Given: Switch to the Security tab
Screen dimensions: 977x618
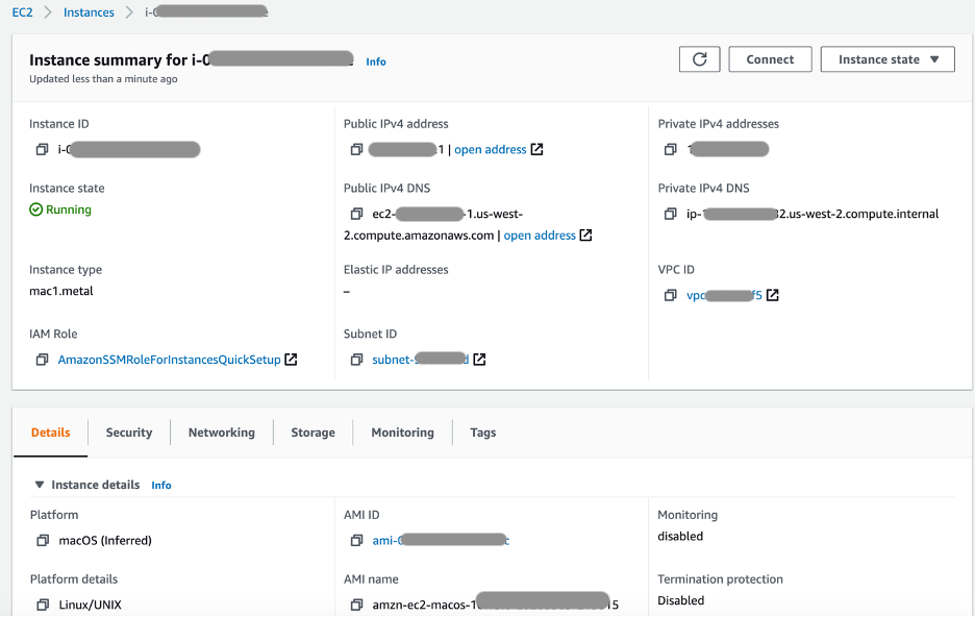Looking at the screenshot, I should 129,432.
